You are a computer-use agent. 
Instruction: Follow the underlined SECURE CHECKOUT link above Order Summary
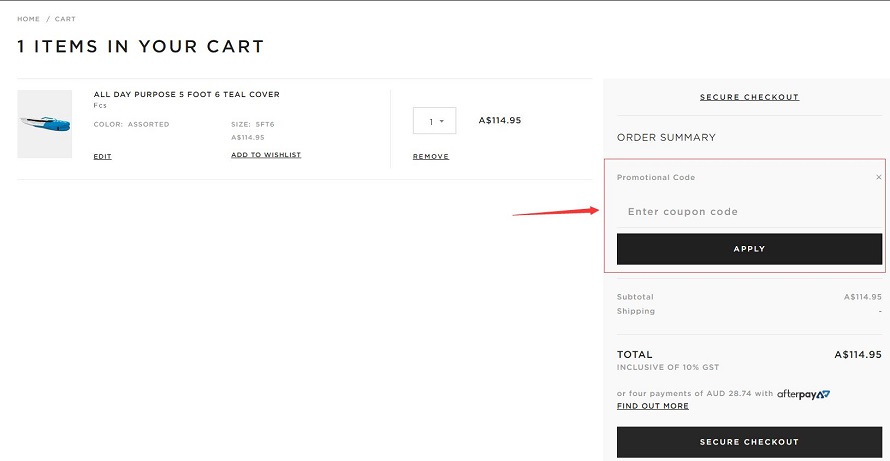pos(749,97)
